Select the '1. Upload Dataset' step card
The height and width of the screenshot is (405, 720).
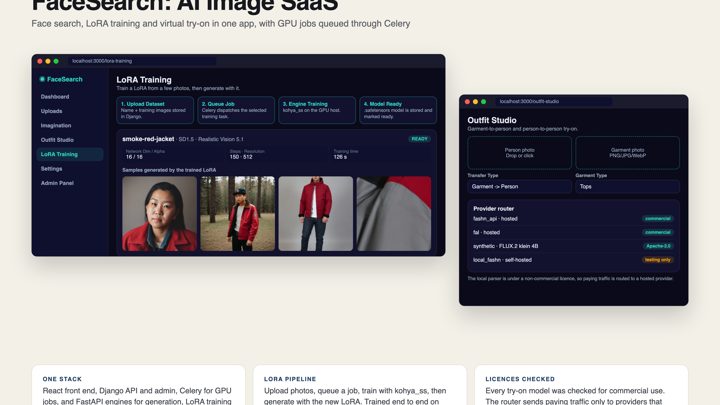(x=155, y=110)
